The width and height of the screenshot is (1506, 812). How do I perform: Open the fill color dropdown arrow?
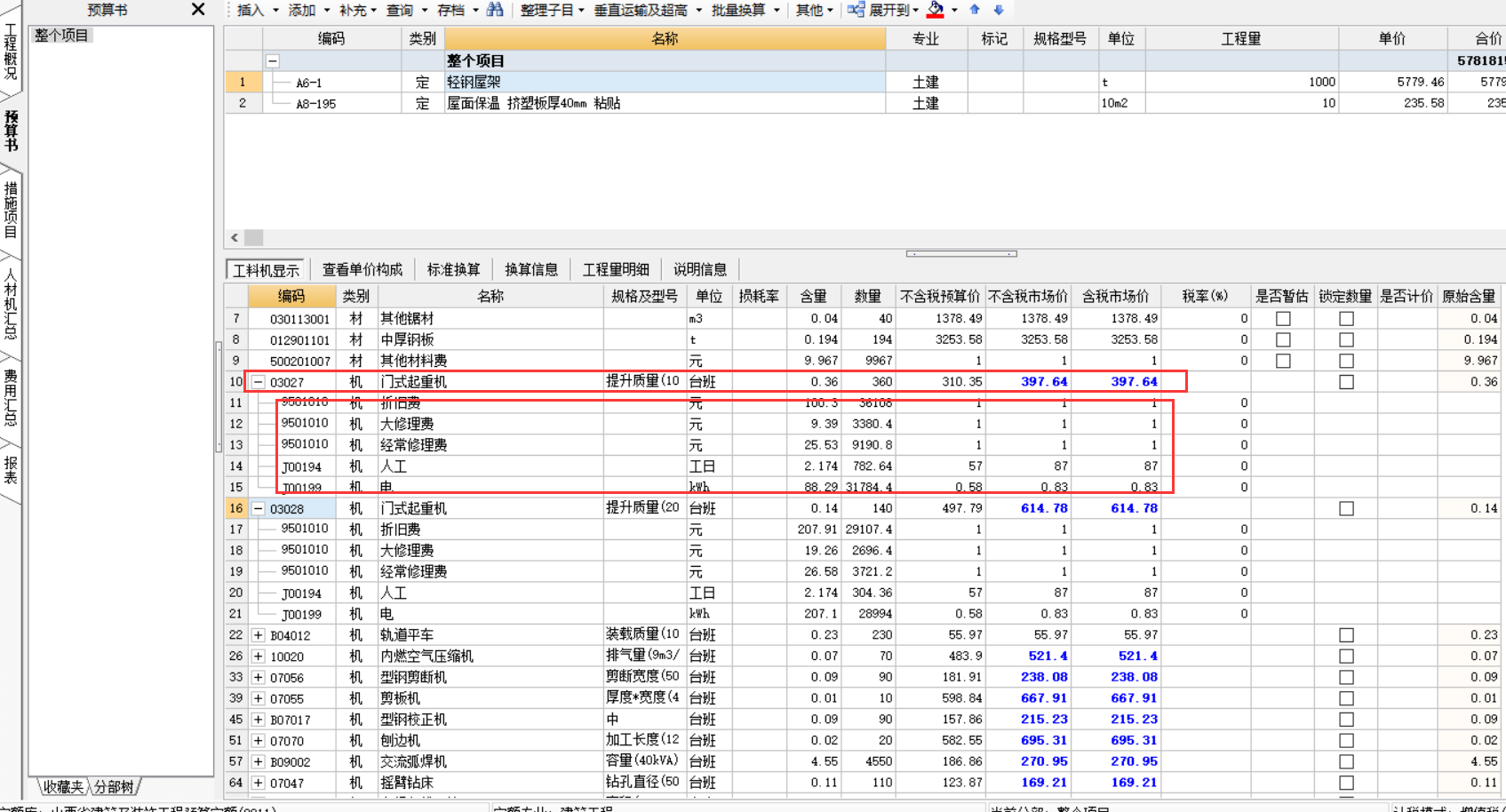click(x=954, y=11)
